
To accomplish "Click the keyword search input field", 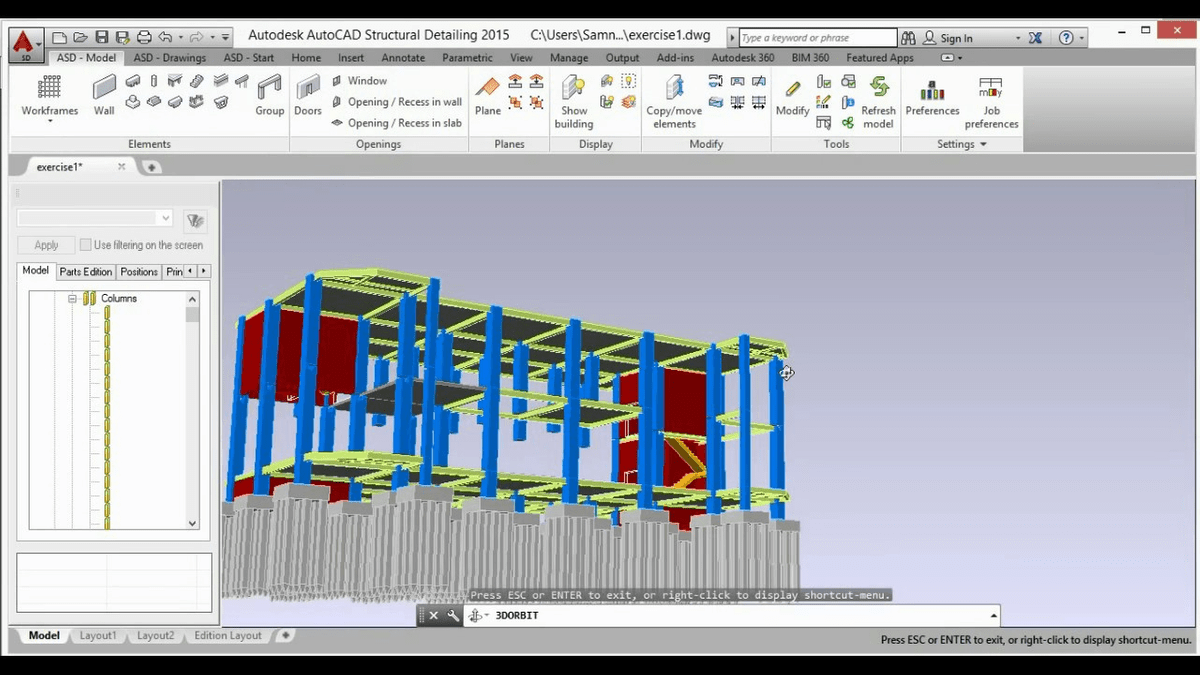I will 818,38.
